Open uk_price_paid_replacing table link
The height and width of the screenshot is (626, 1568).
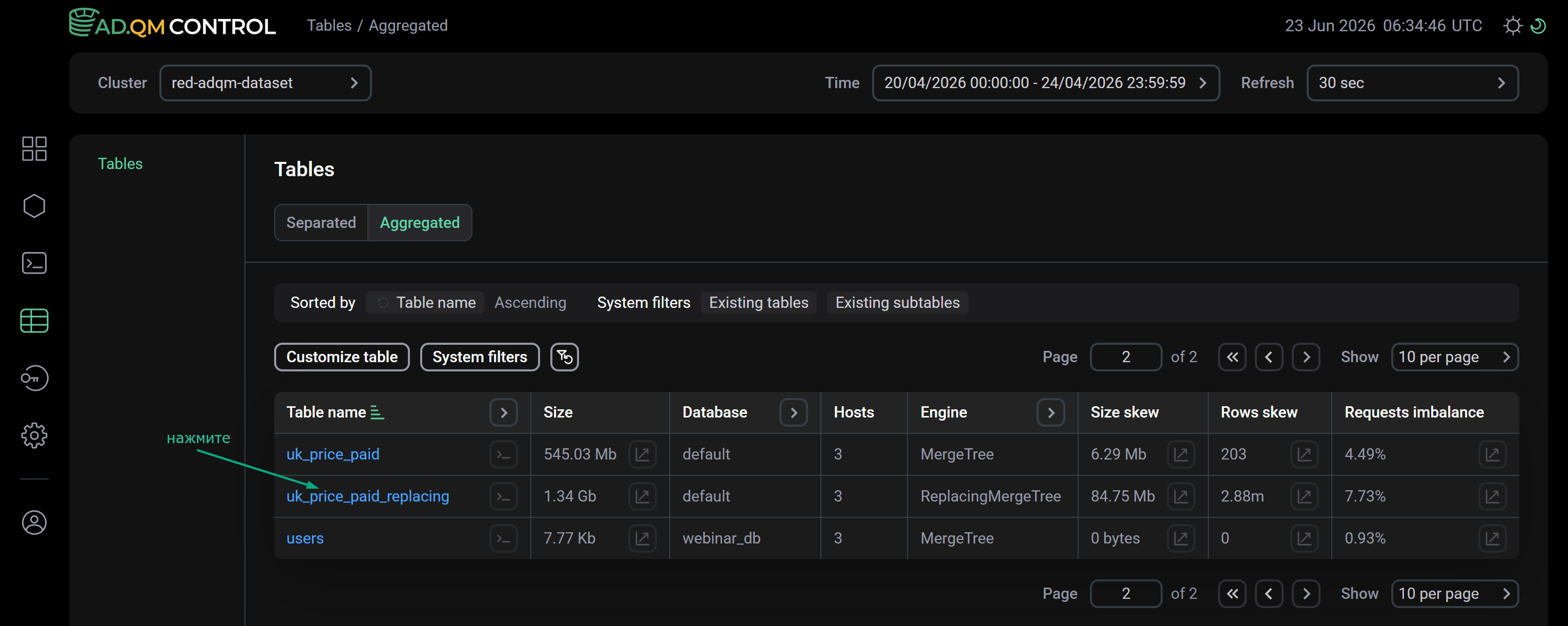367,496
